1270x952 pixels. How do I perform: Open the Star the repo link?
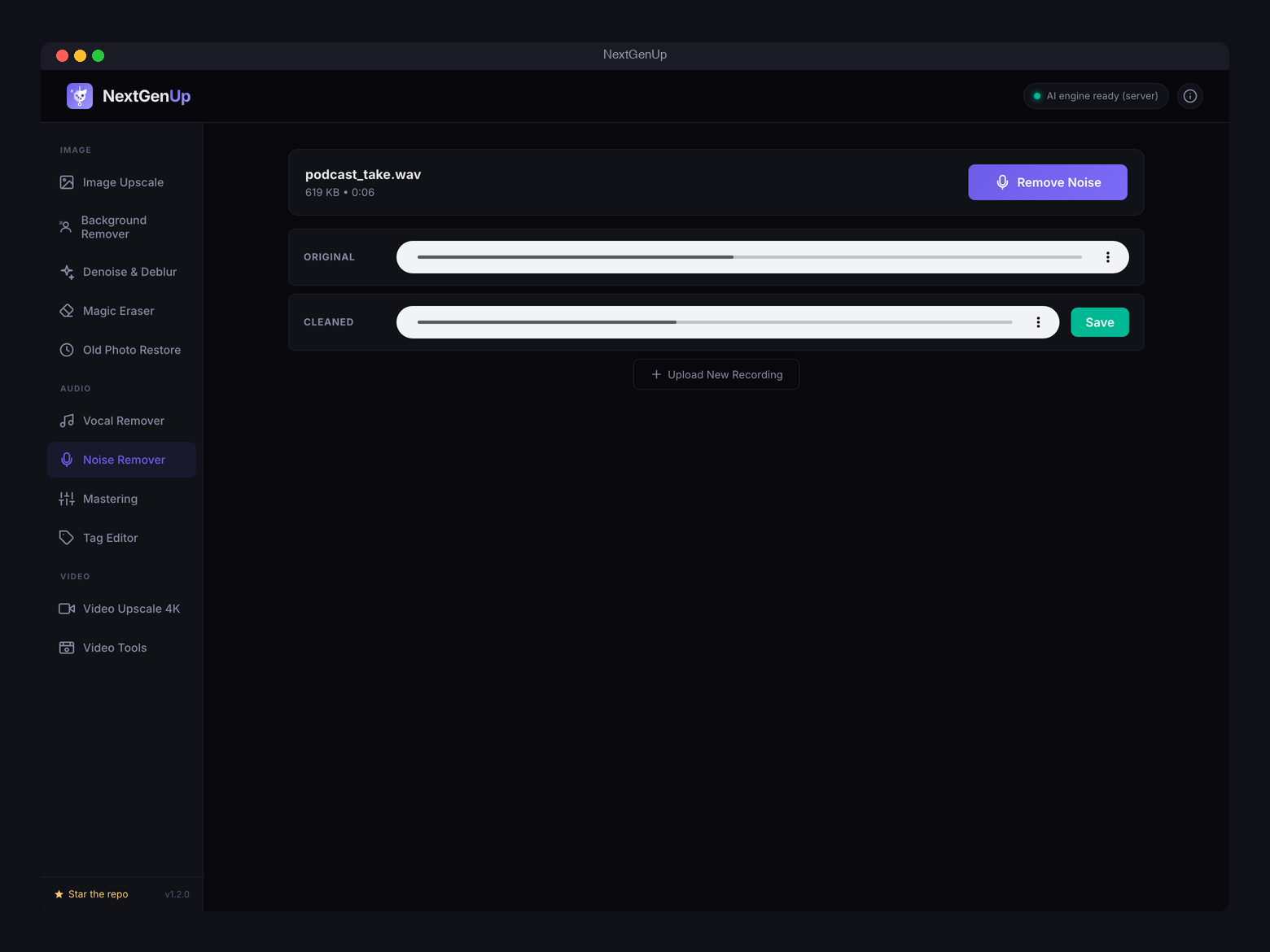point(91,894)
